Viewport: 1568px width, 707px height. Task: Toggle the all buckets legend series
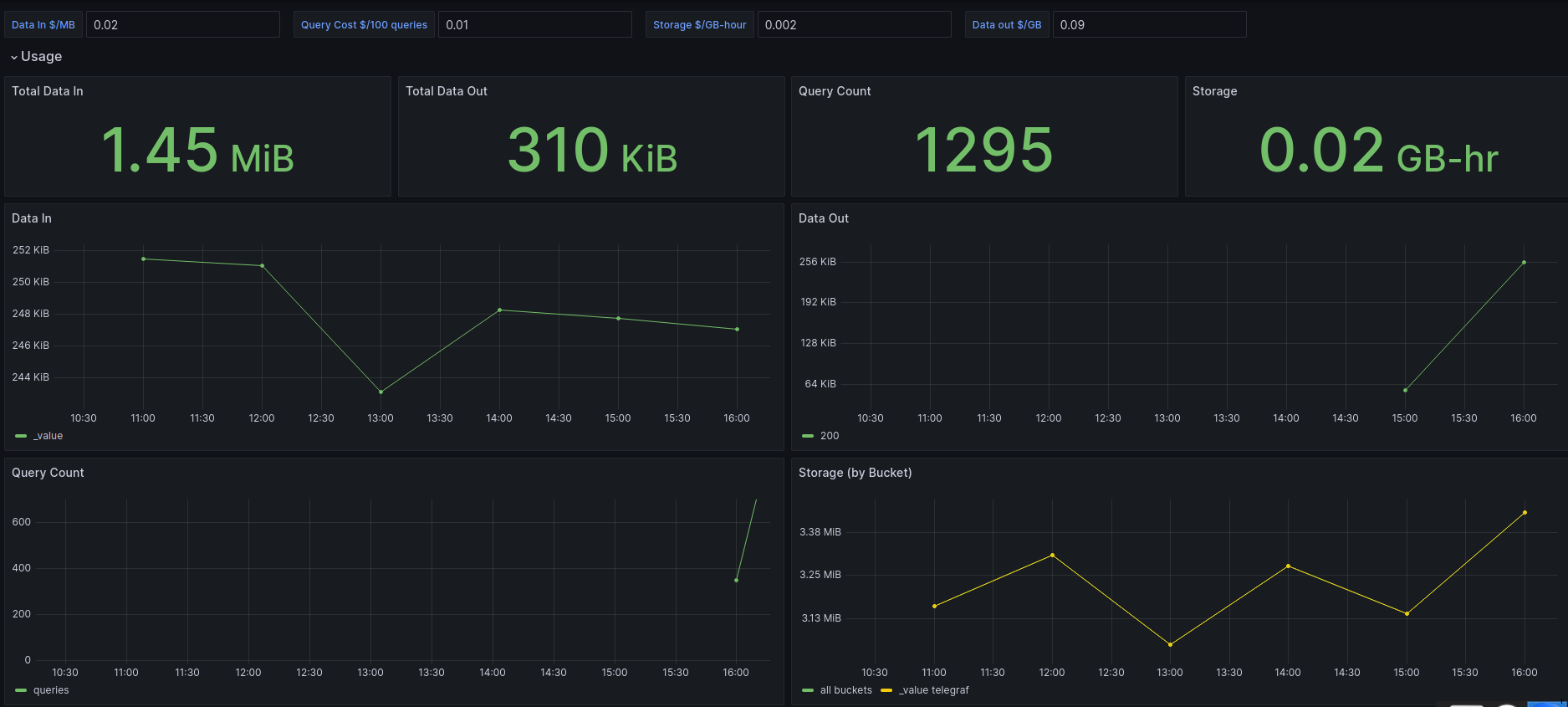tap(845, 690)
